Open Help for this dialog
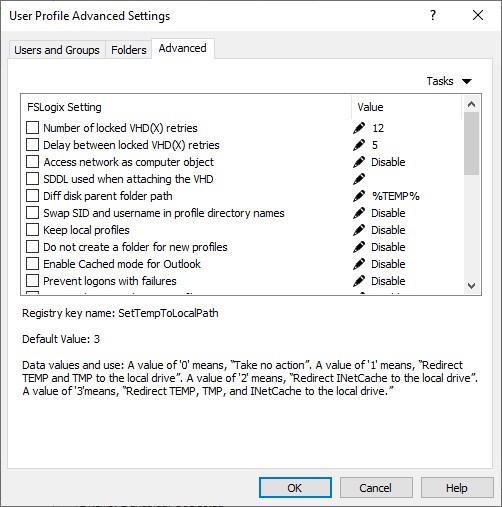This screenshot has width=502, height=507. click(457, 488)
